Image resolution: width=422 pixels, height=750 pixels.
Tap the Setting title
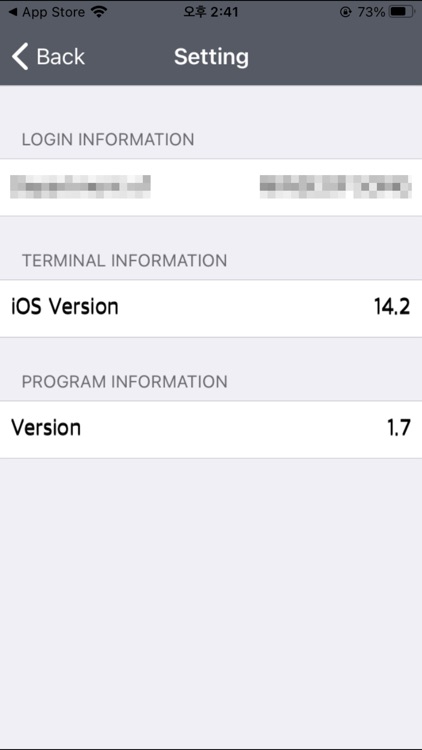click(x=211, y=57)
